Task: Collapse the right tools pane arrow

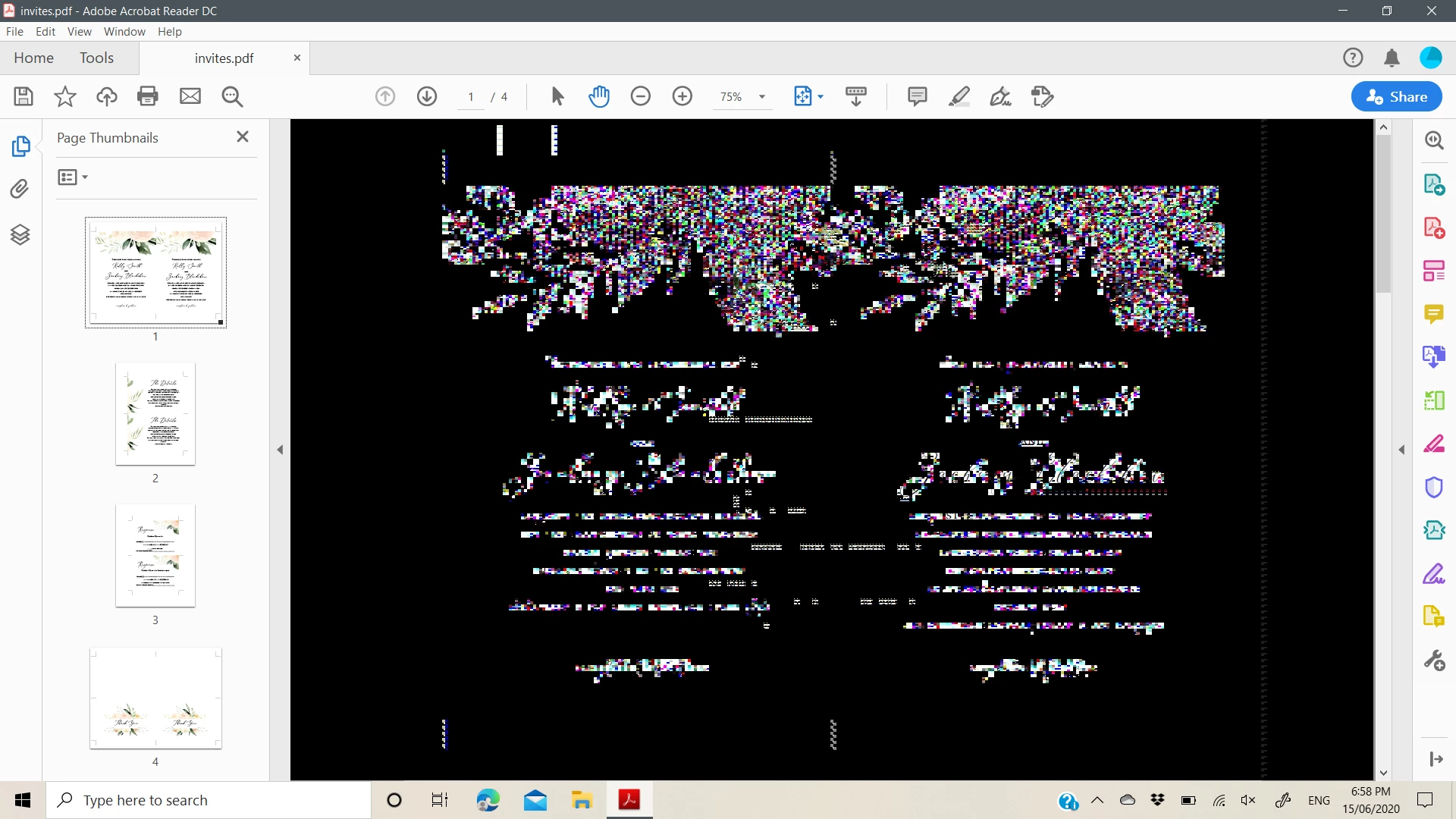Action: pos(1401,450)
